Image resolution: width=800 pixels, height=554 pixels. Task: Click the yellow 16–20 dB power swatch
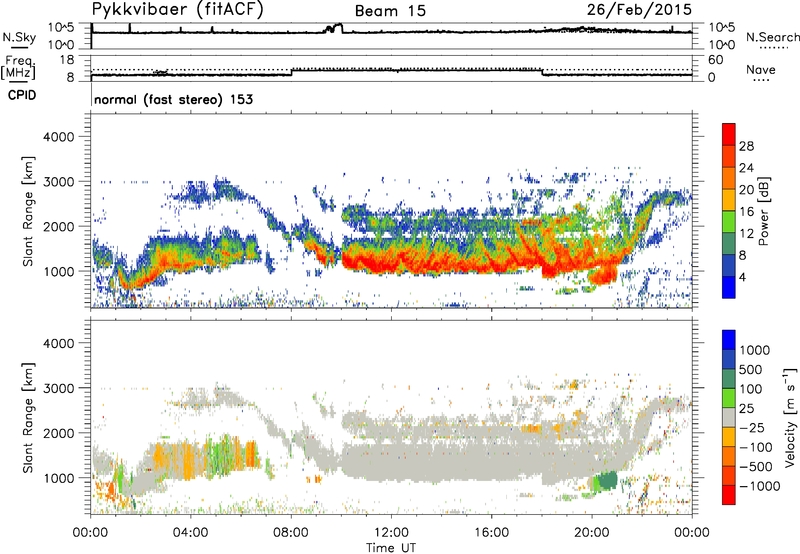(x=729, y=200)
